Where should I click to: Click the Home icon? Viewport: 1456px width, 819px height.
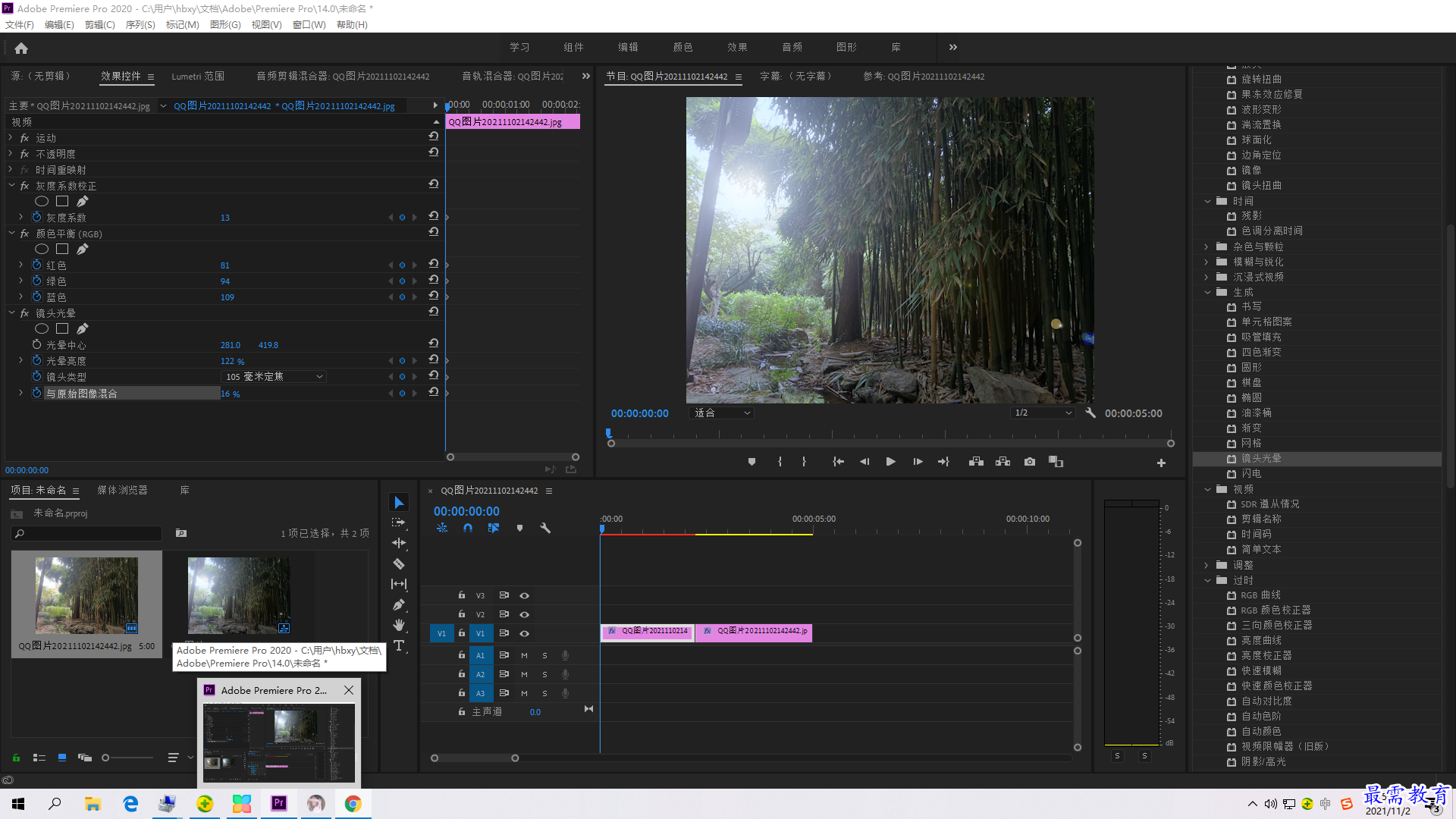click(x=21, y=48)
